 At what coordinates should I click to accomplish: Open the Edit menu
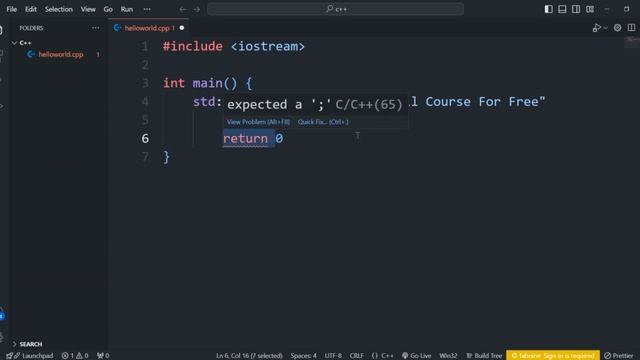click(x=31, y=9)
